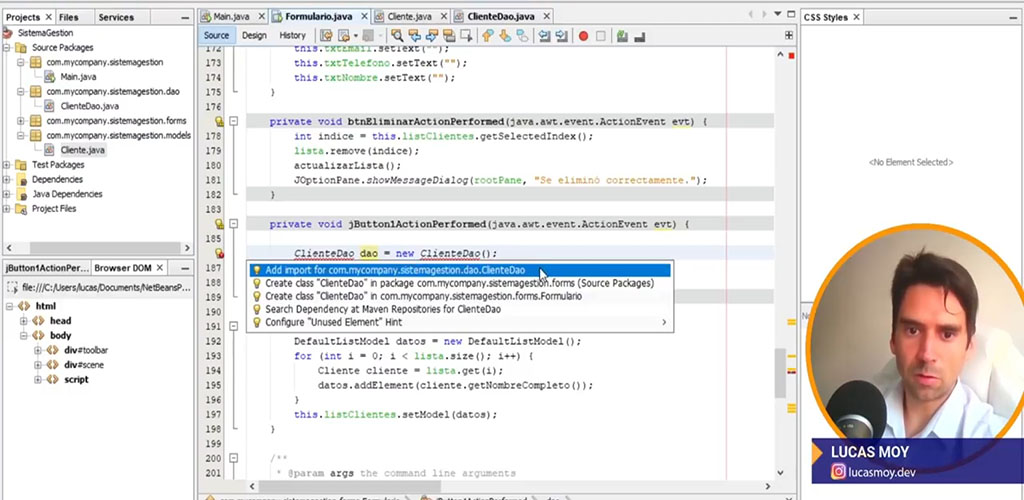Click the error lightbulb on line 187
Screen dimensions: 1024x500
coord(219,254)
